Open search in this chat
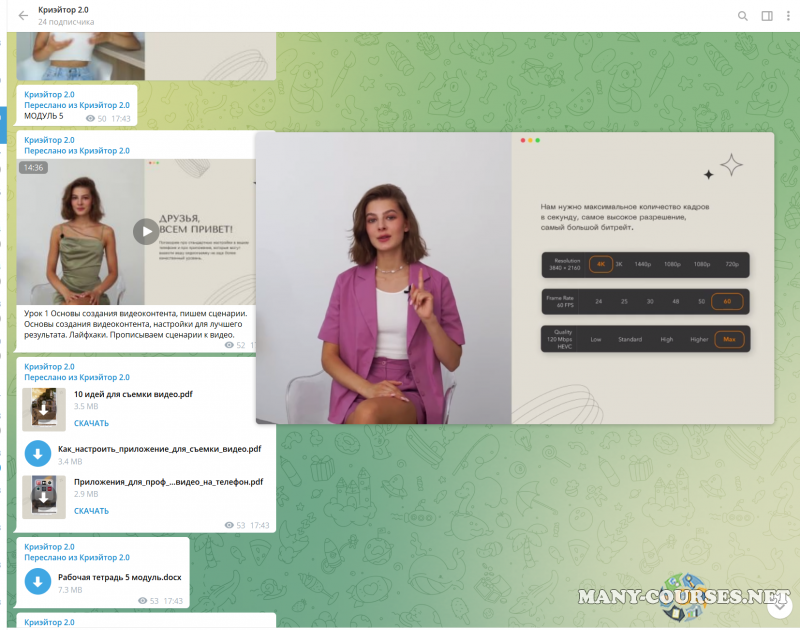 click(x=742, y=16)
